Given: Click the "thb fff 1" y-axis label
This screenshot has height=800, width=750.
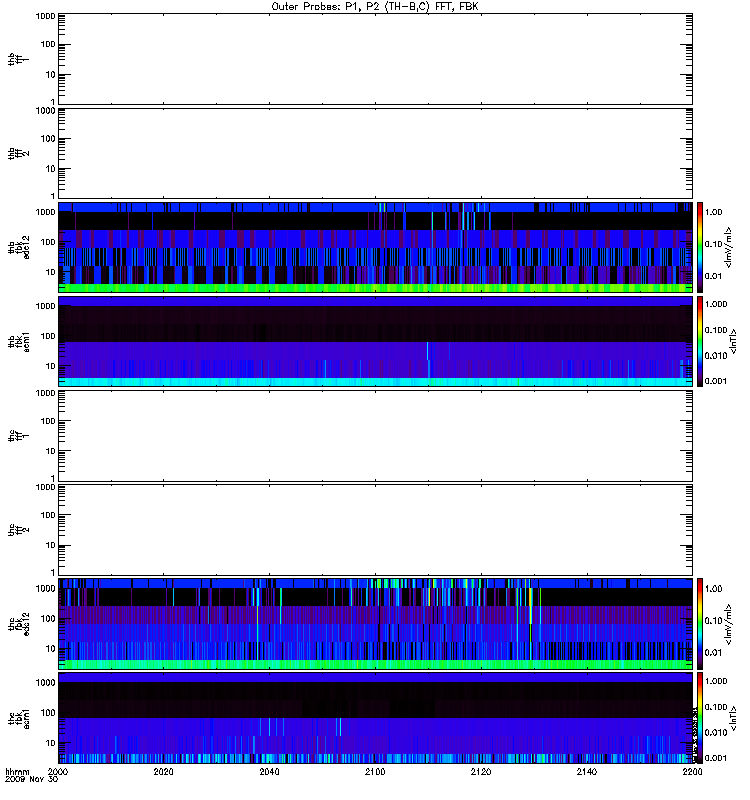Looking at the screenshot, I should (19, 59).
